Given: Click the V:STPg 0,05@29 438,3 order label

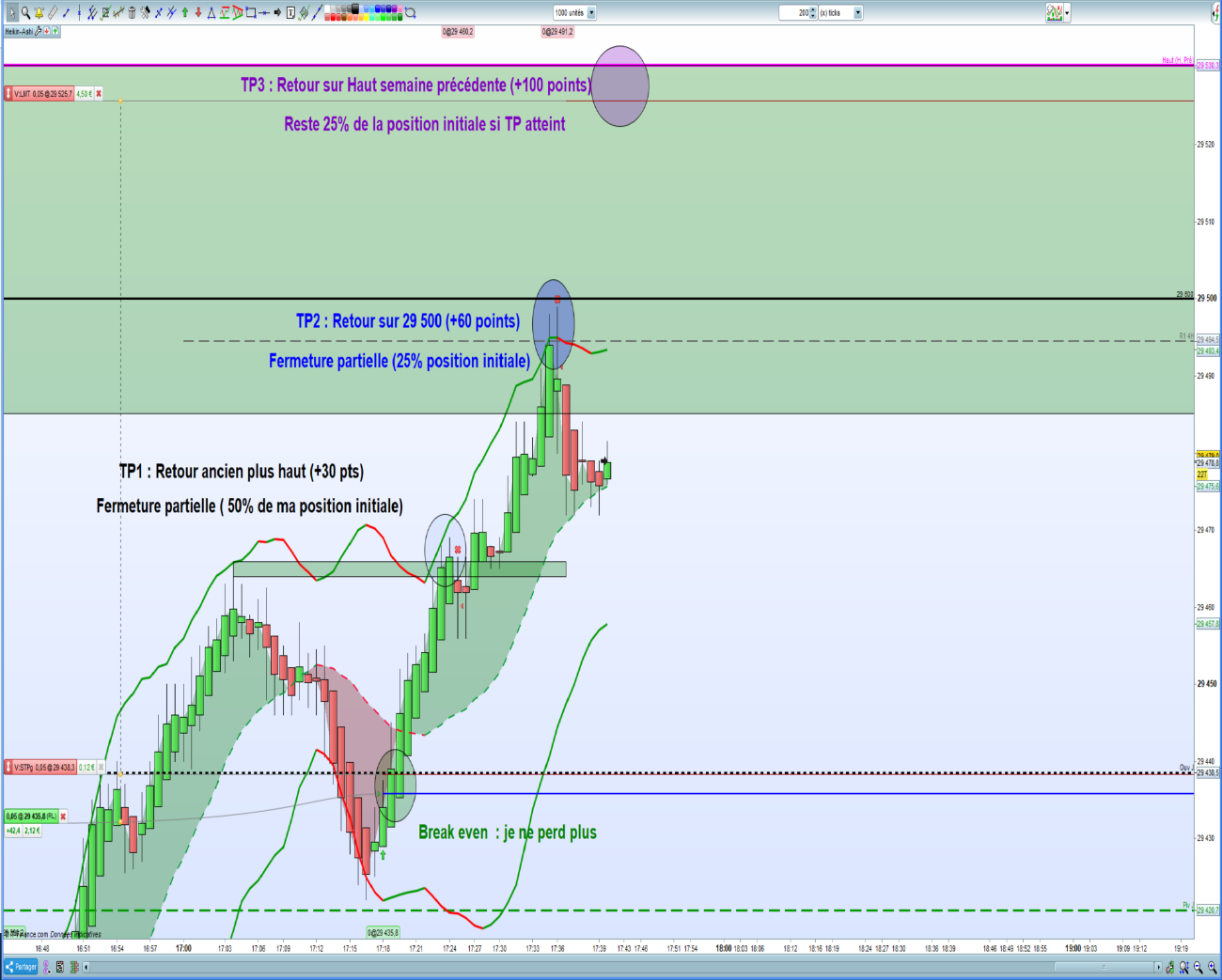Looking at the screenshot, I should click(x=43, y=768).
